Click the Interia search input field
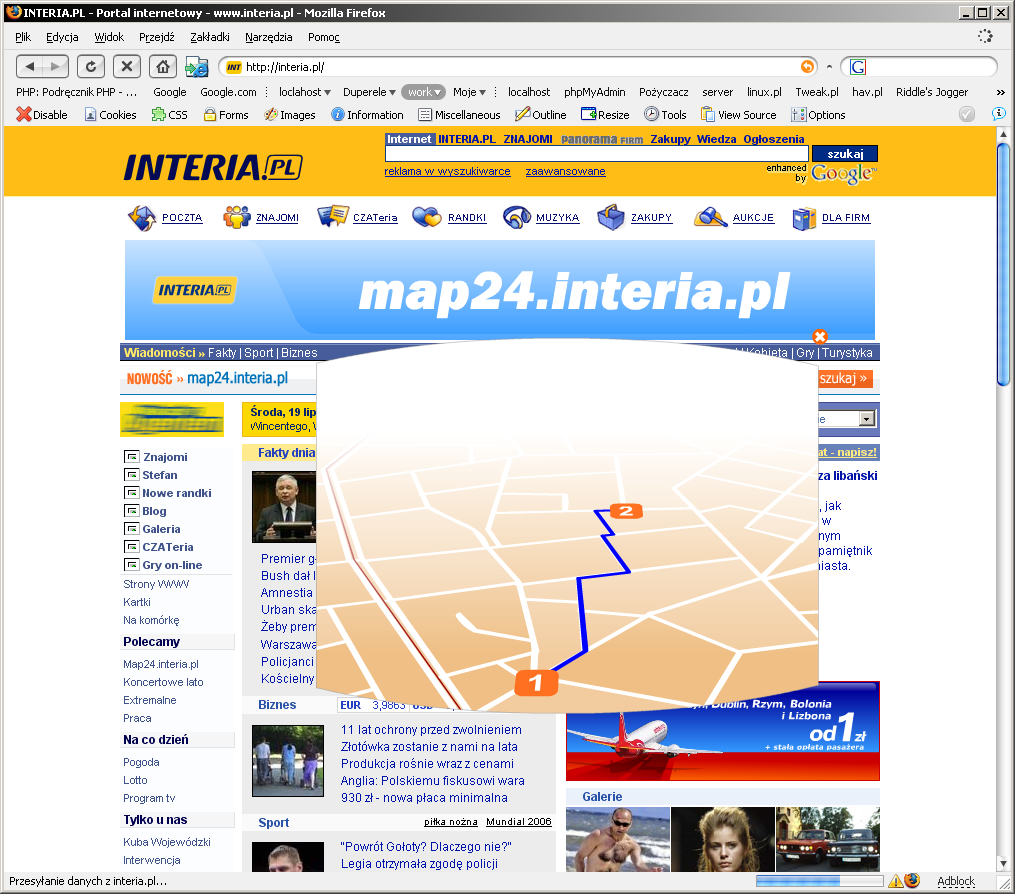The image size is (1015, 894). pyautogui.click(x=596, y=153)
